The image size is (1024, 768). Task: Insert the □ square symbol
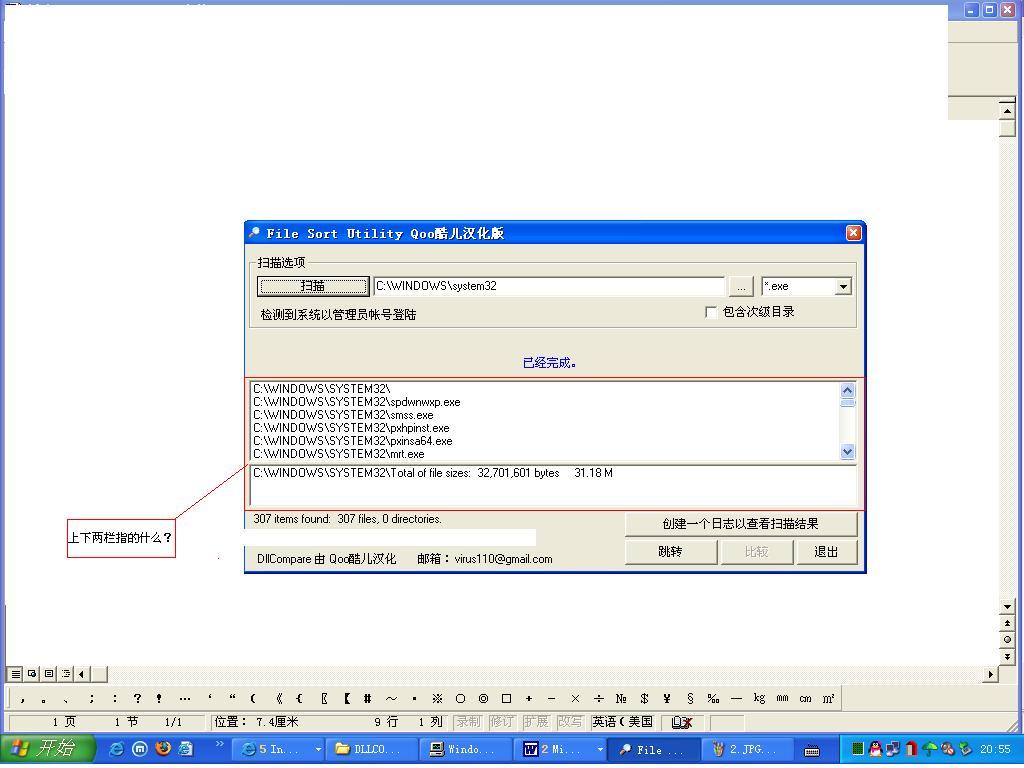click(x=506, y=698)
